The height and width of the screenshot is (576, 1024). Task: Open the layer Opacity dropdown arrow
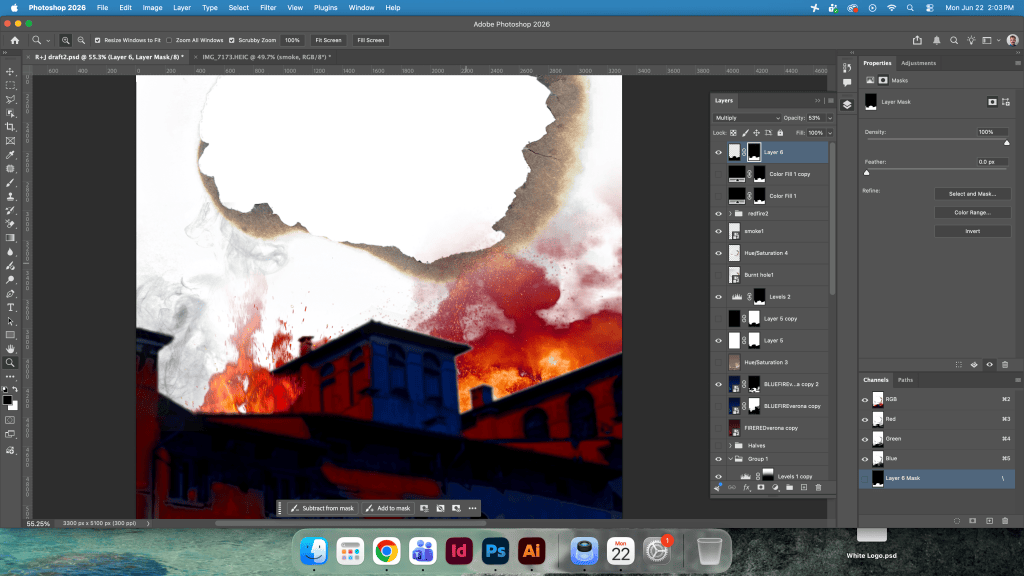pos(829,118)
